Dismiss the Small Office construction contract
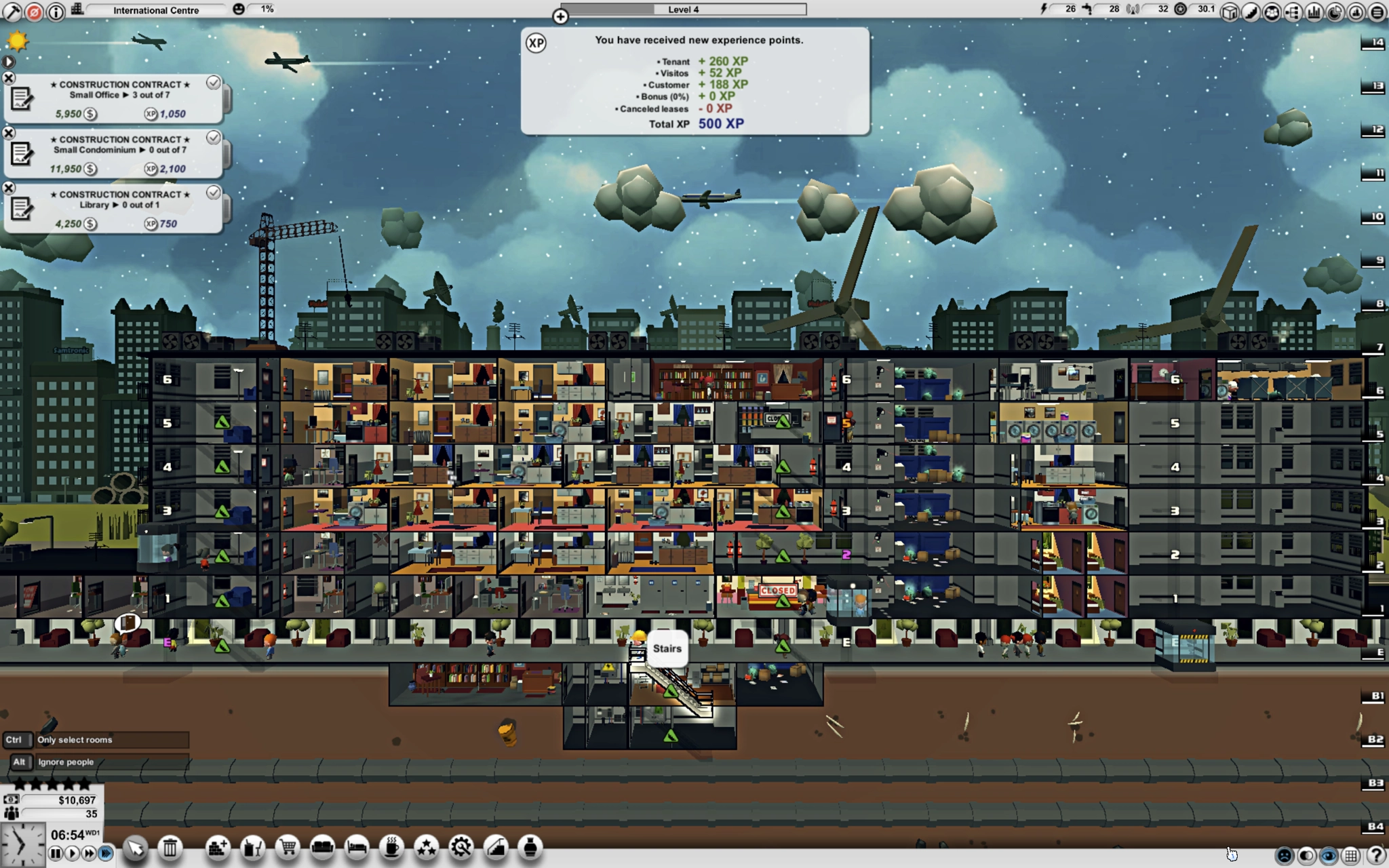 pos(9,78)
